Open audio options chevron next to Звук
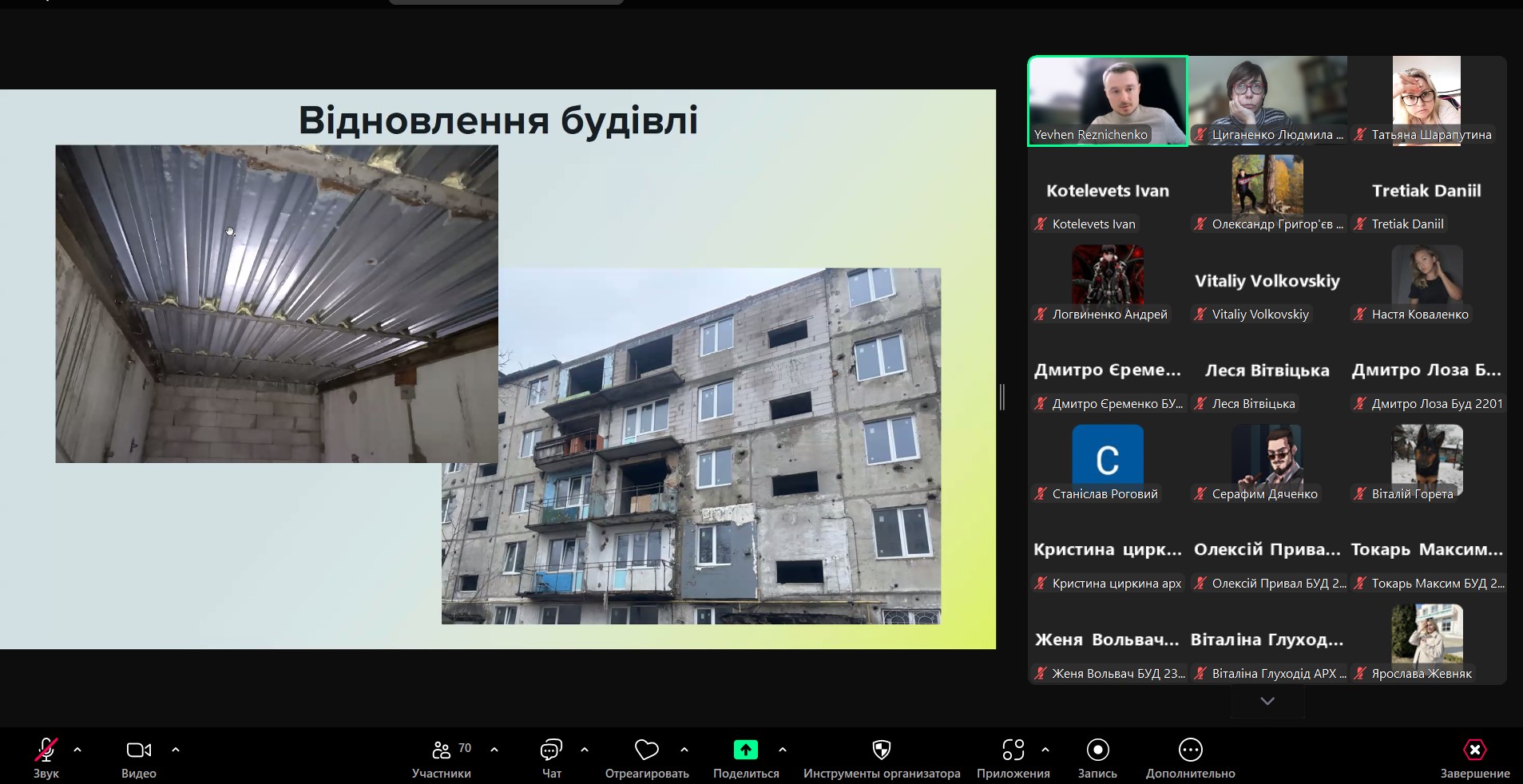 tap(77, 750)
